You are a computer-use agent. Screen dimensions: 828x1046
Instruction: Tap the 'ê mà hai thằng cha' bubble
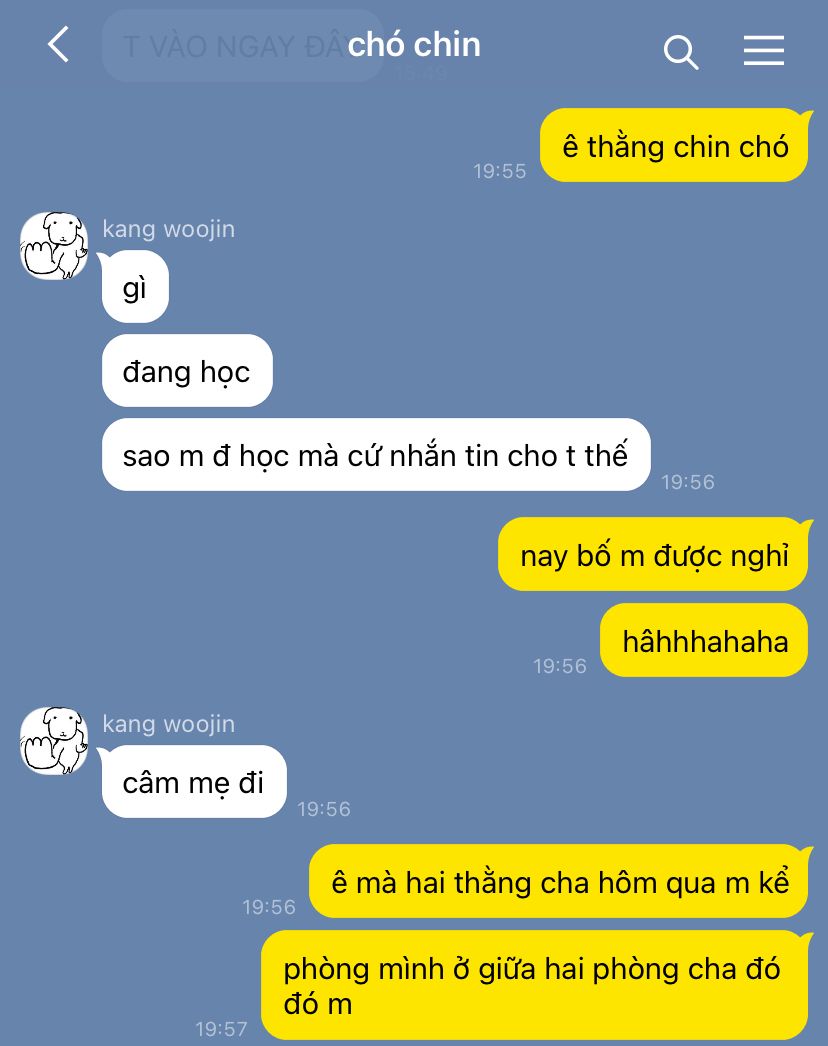559,881
